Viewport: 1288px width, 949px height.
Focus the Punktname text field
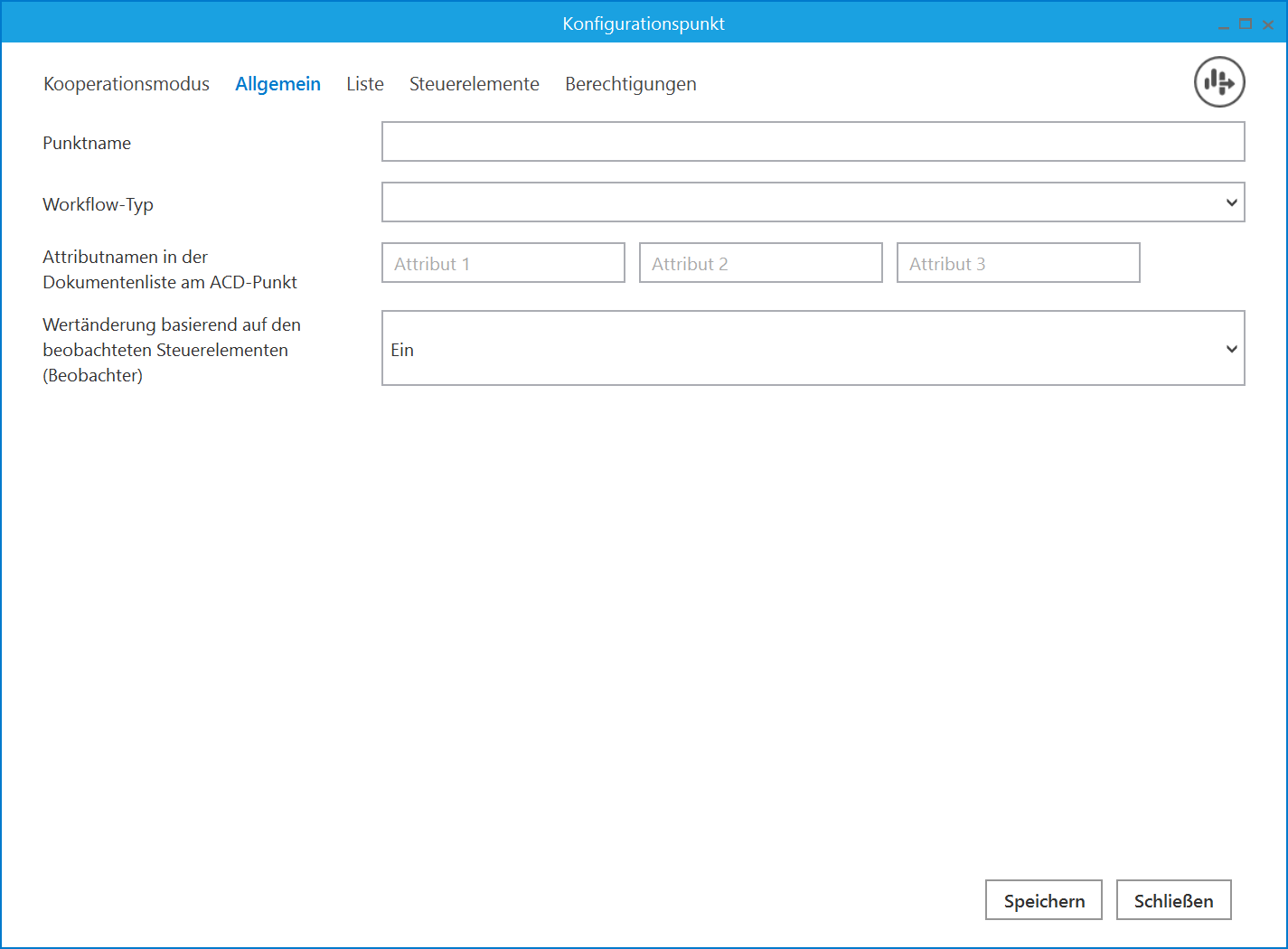(x=813, y=142)
